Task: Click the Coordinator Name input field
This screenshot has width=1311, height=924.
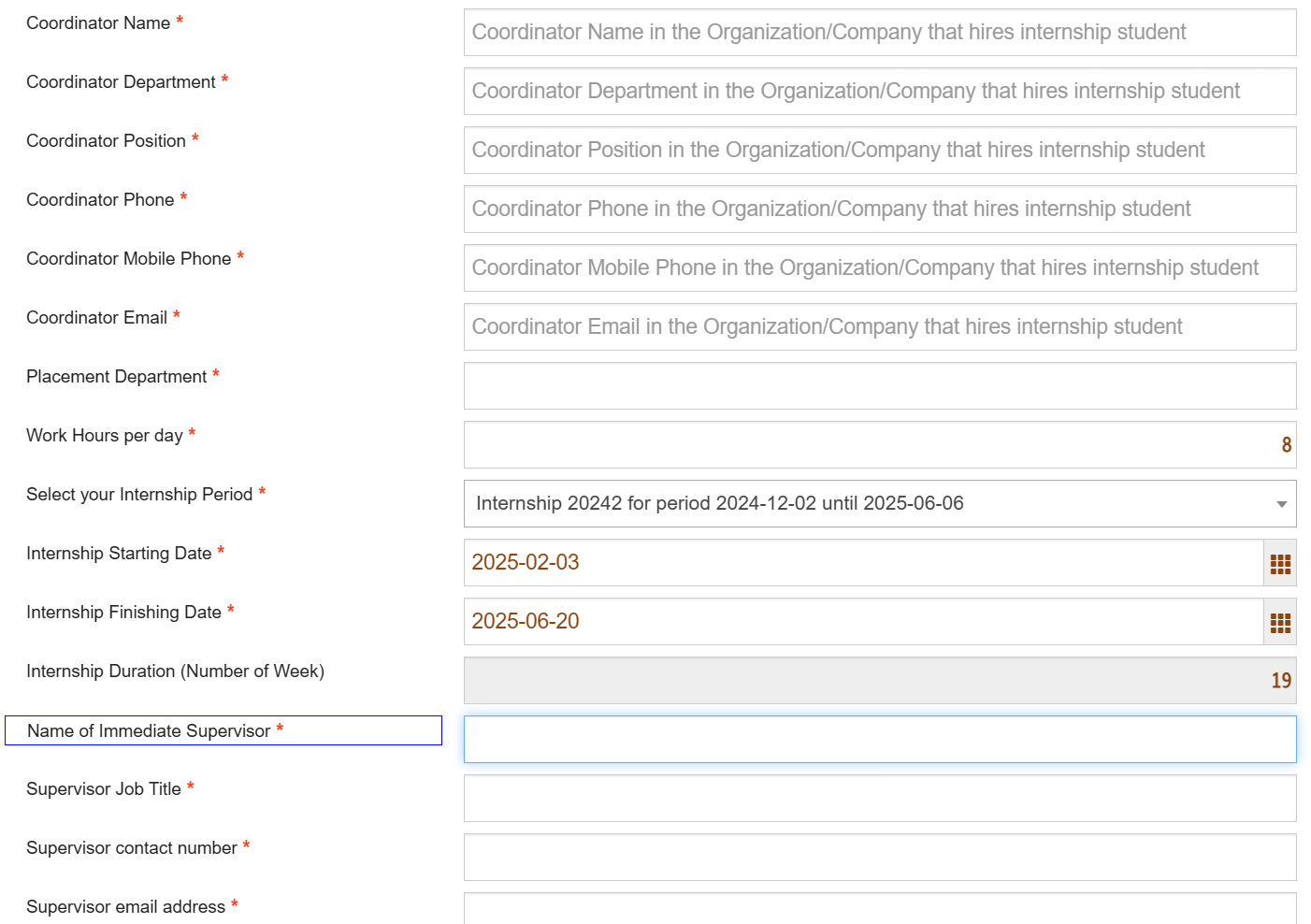Action: 879,33
